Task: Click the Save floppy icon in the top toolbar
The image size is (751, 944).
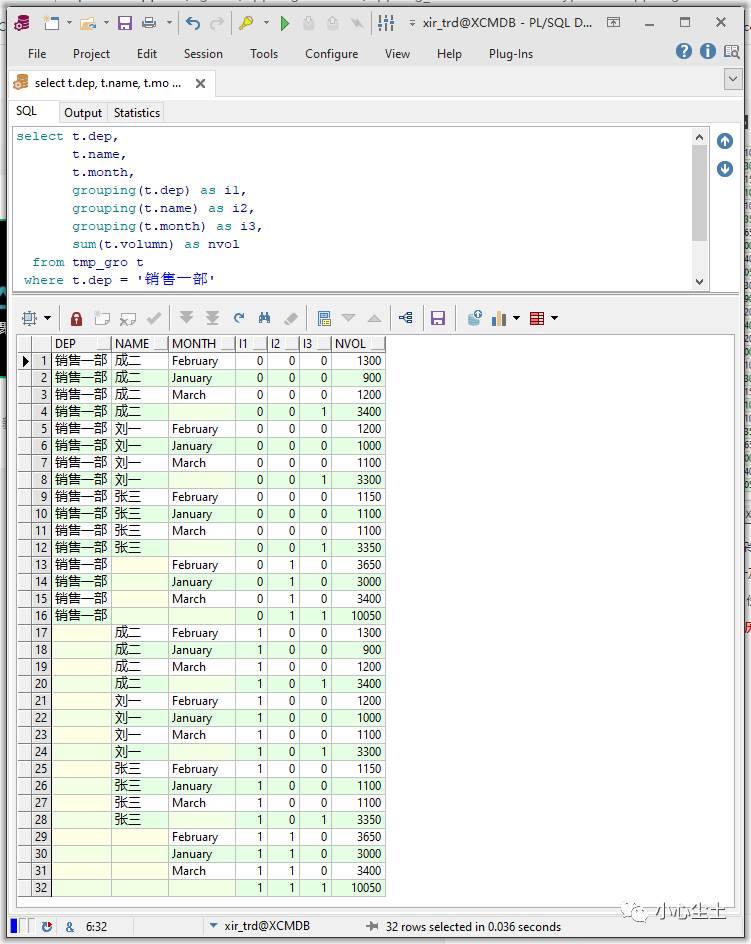Action: [125, 23]
